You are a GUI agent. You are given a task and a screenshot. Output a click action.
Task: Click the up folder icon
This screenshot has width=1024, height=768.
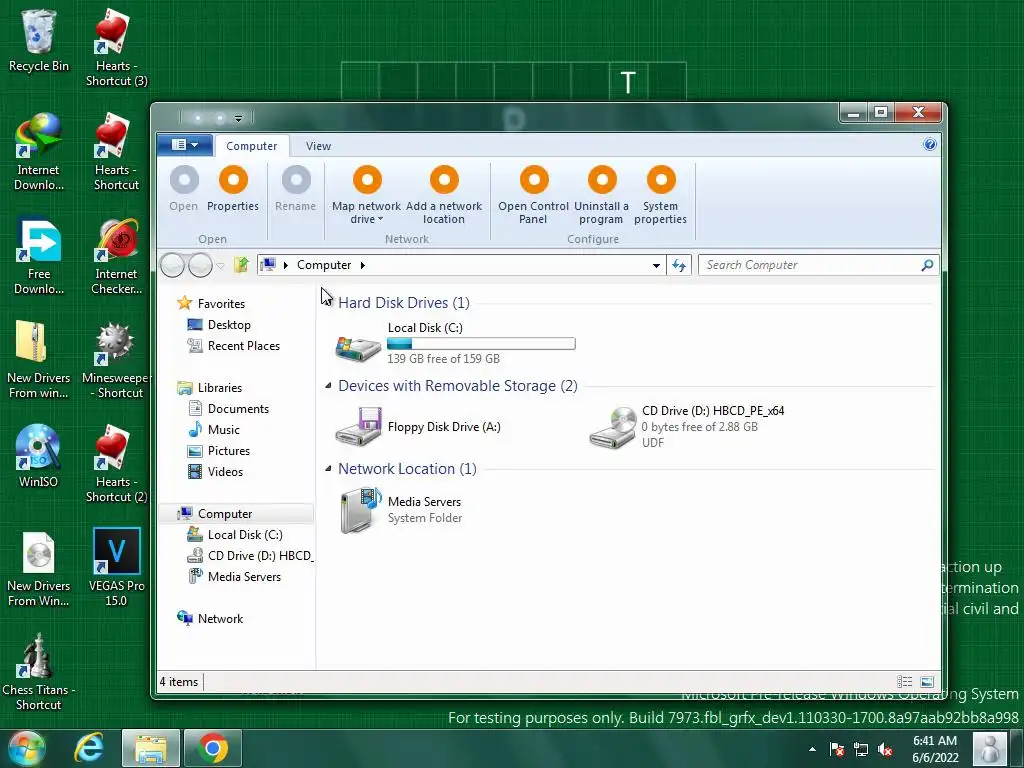click(242, 264)
